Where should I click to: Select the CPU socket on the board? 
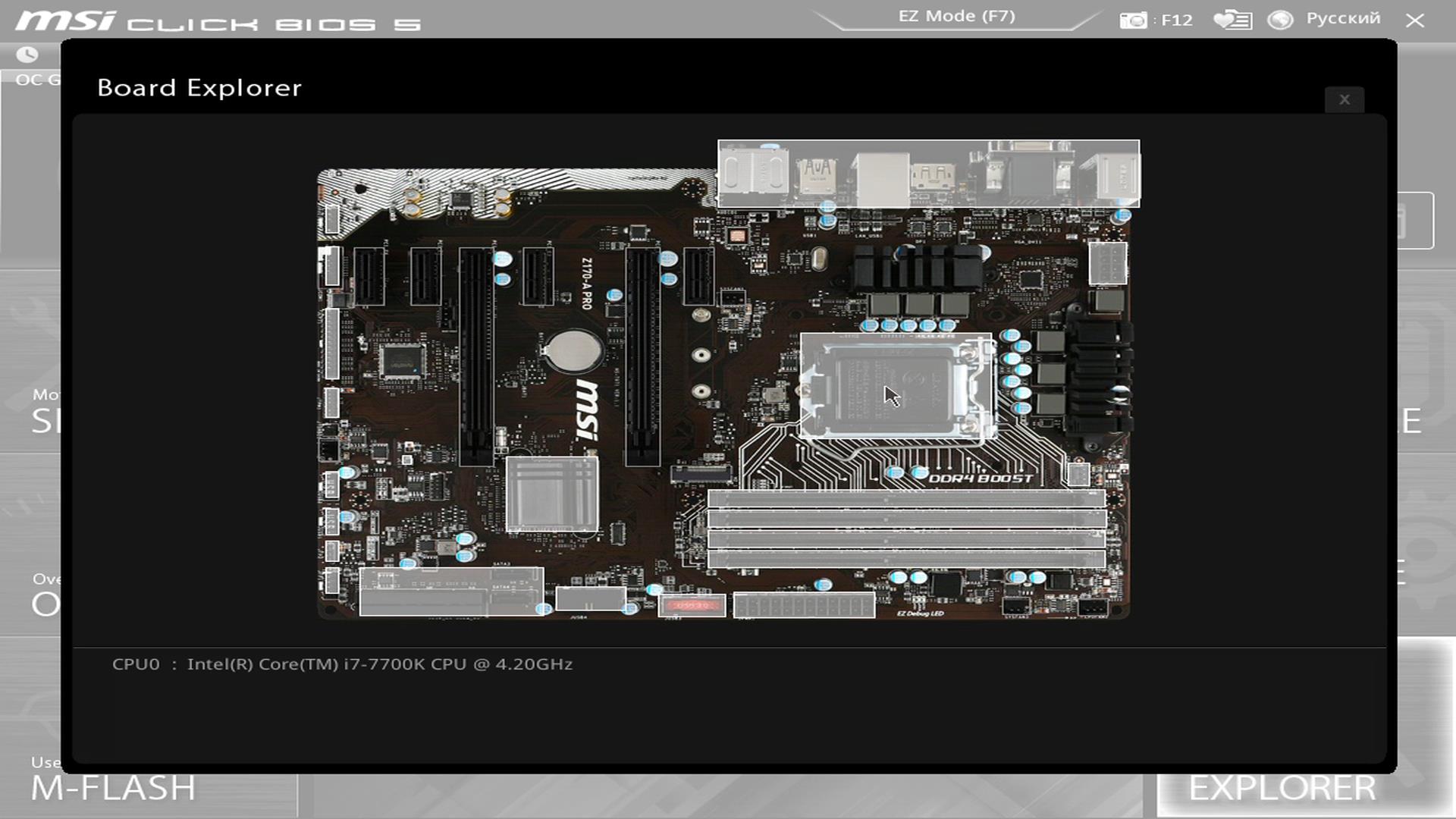[896, 386]
